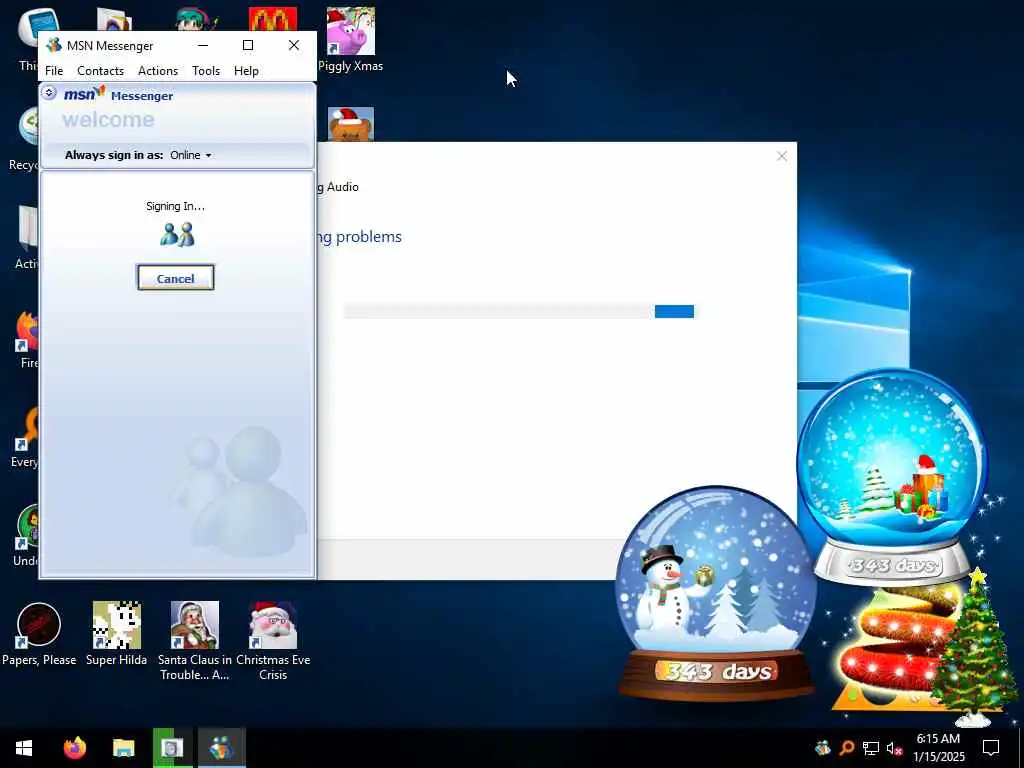Viewport: 1024px width, 768px height.
Task: Open the McDonald's logo desktop icon
Action: [x=273, y=19]
